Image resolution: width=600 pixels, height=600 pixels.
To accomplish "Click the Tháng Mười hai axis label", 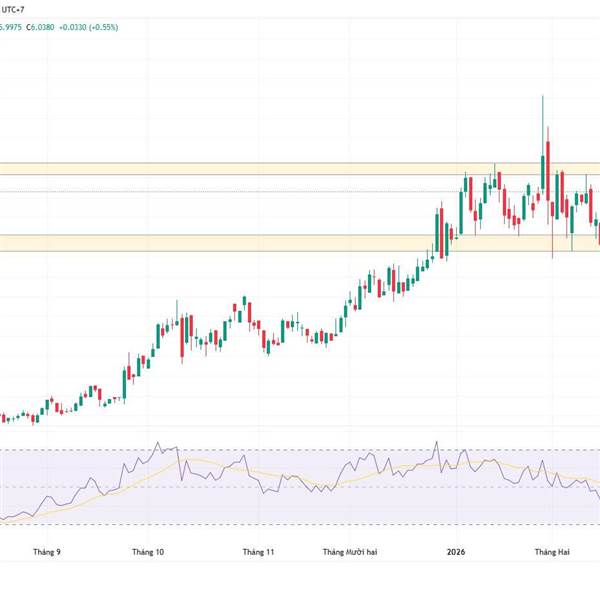I will [x=350, y=552].
